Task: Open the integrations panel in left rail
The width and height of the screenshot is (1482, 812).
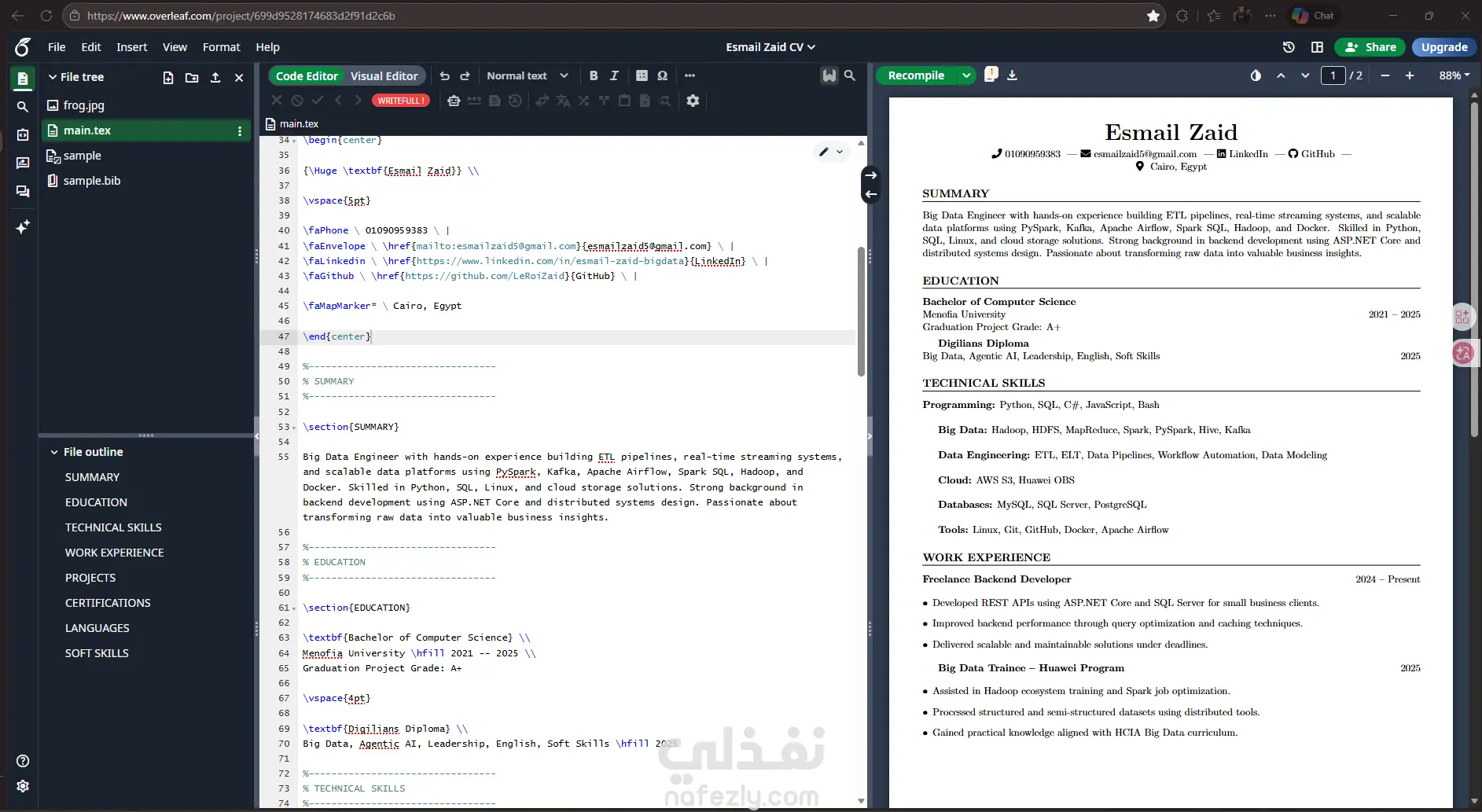Action: click(23, 134)
